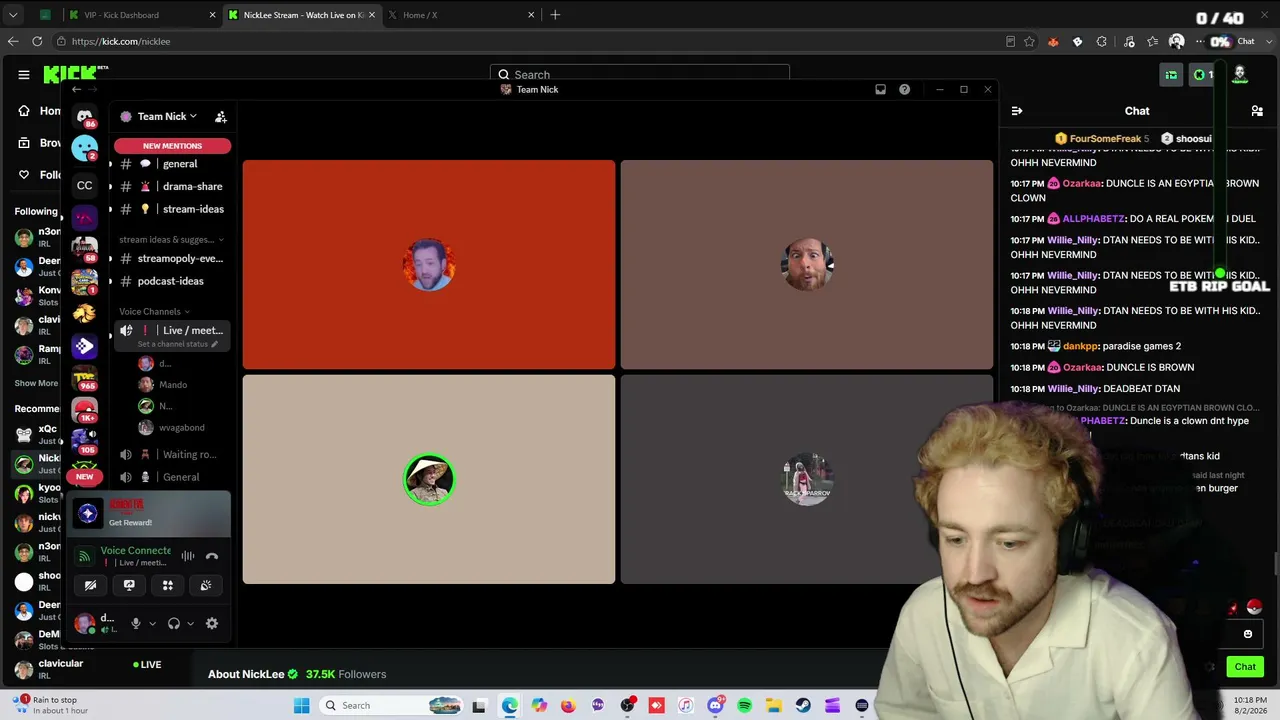Share your screen in Discord voice
This screenshot has height=720, width=1280.
tap(129, 585)
